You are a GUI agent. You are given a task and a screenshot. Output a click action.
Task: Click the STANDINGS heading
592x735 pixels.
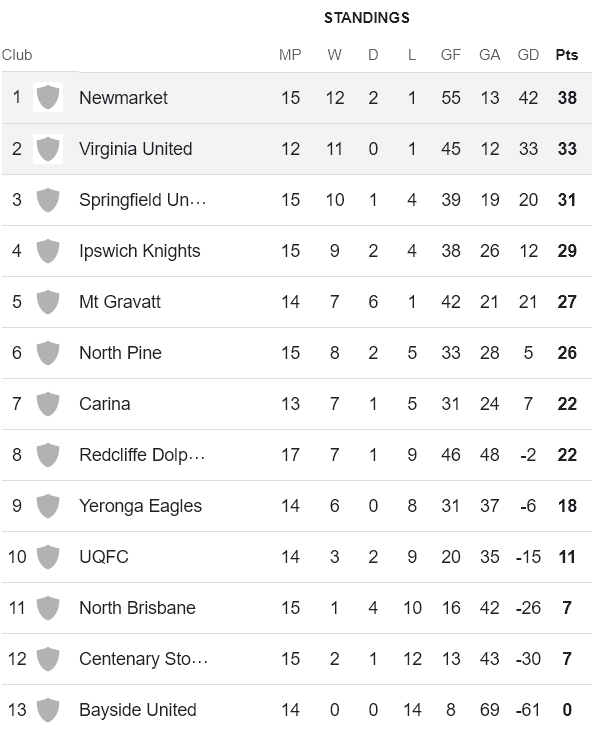(367, 18)
